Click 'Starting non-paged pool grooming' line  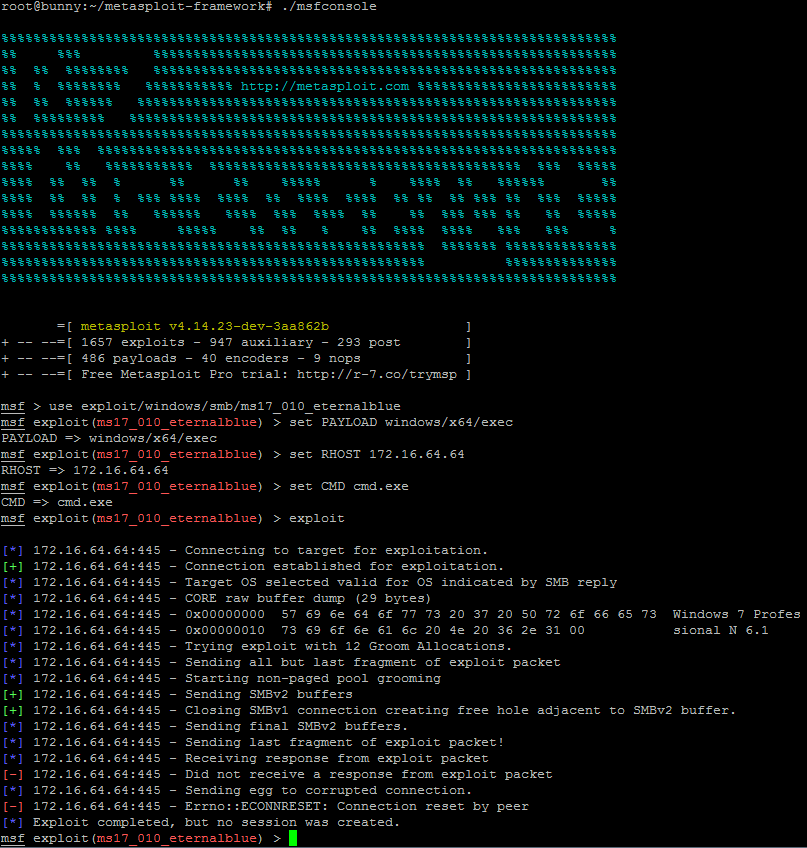point(221,678)
